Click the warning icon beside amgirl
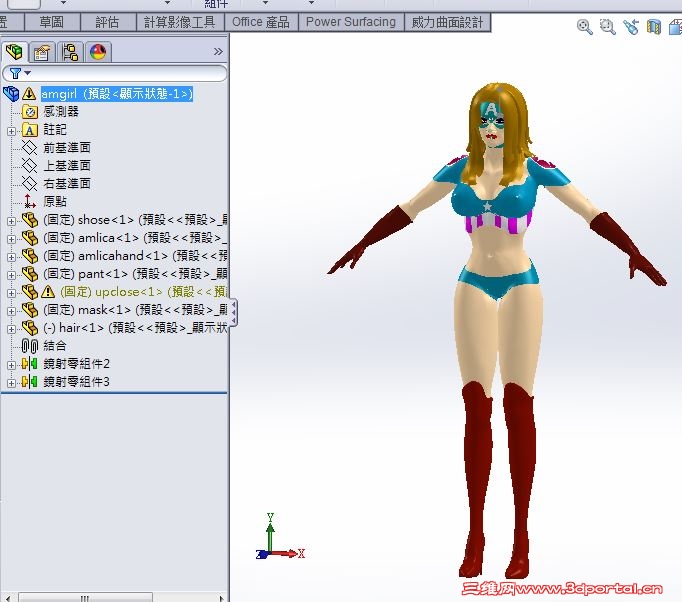 click(x=29, y=94)
